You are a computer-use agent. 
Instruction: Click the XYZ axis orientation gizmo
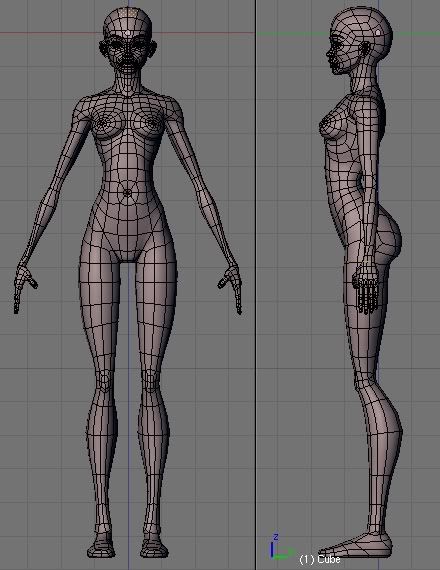point(281,547)
